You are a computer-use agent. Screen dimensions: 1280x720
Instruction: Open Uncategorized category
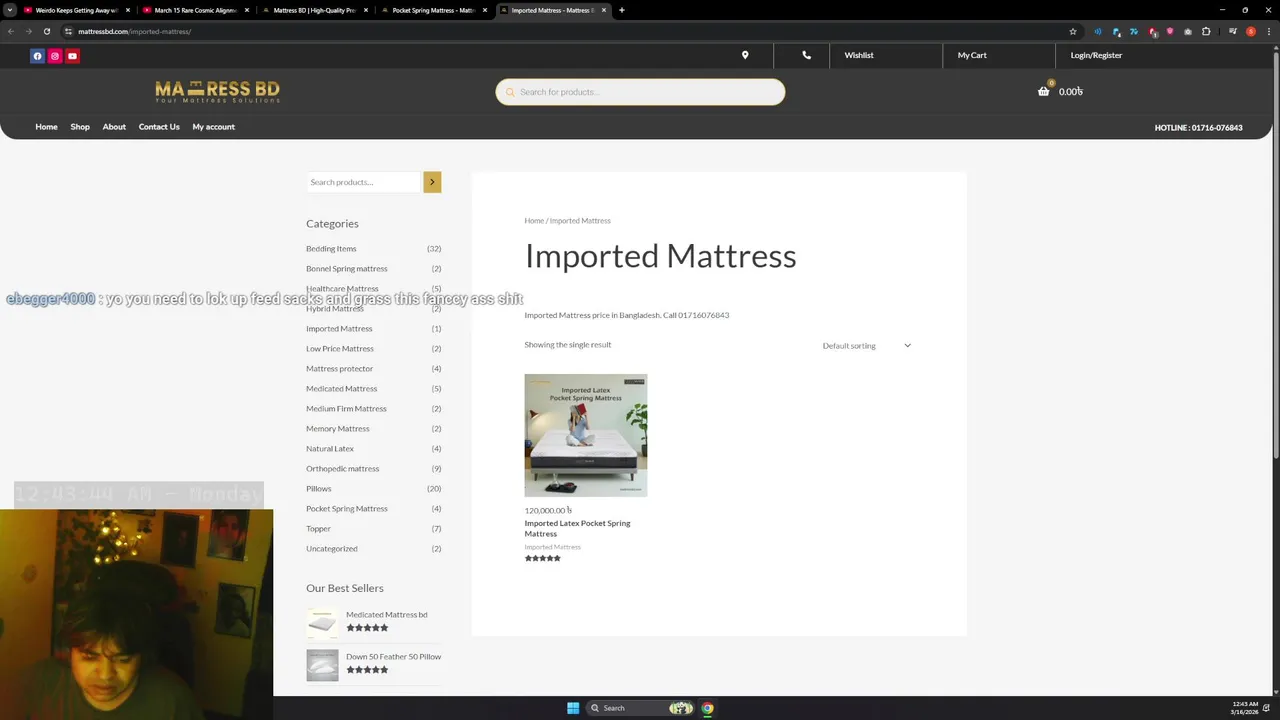tap(331, 548)
